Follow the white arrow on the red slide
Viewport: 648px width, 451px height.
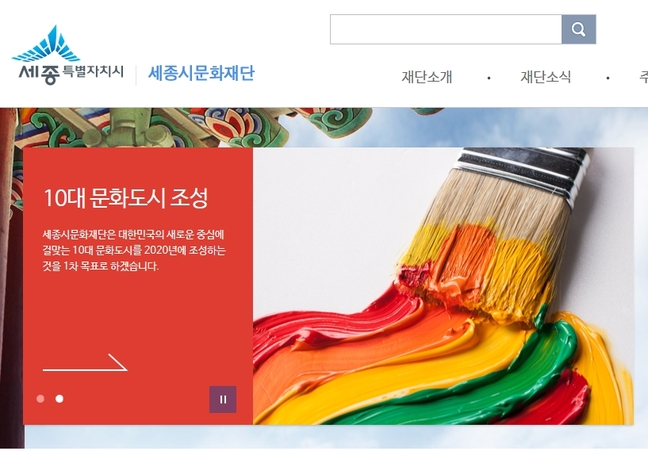tap(85, 363)
